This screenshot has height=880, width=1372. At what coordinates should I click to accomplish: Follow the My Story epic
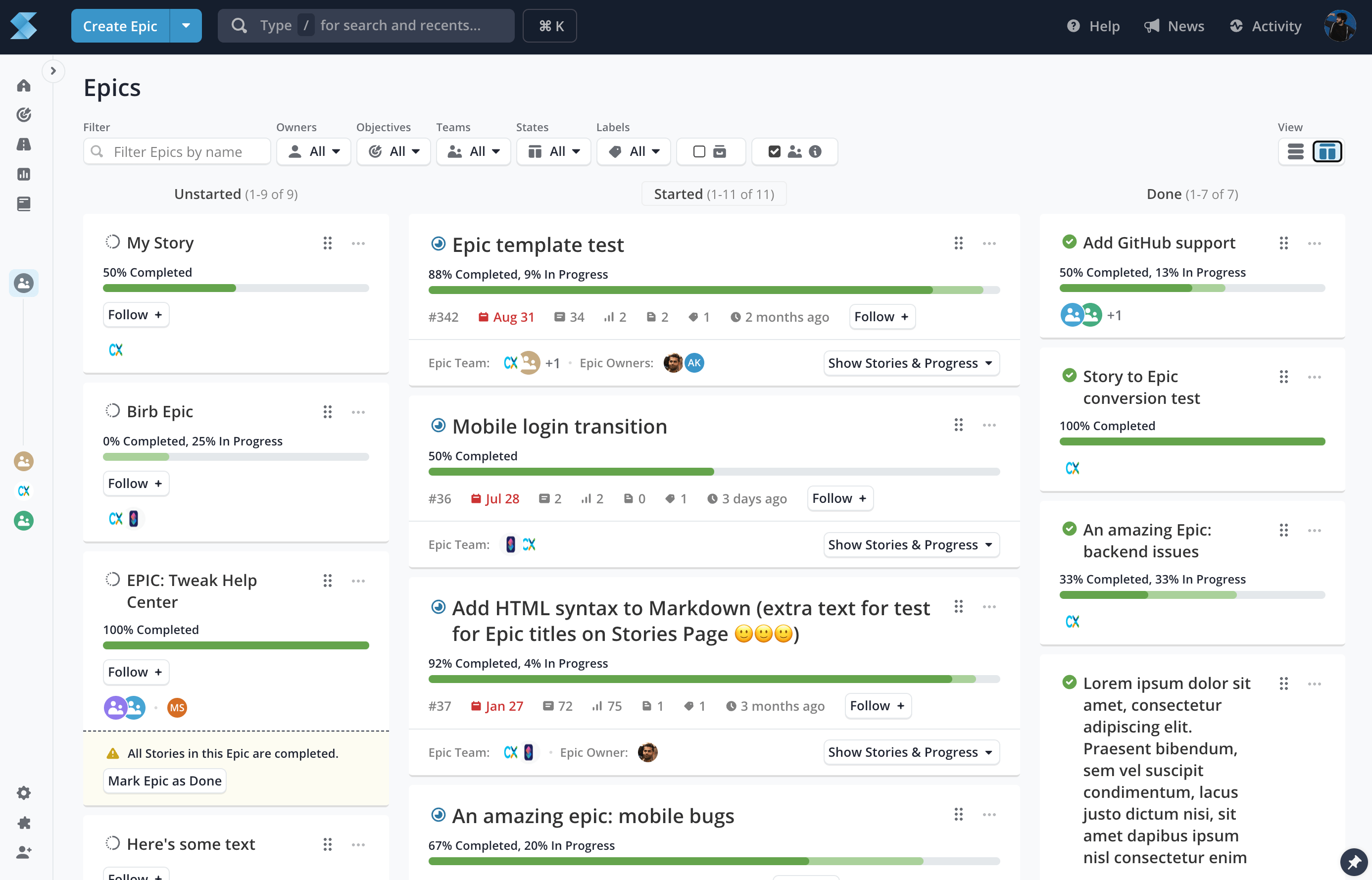136,315
